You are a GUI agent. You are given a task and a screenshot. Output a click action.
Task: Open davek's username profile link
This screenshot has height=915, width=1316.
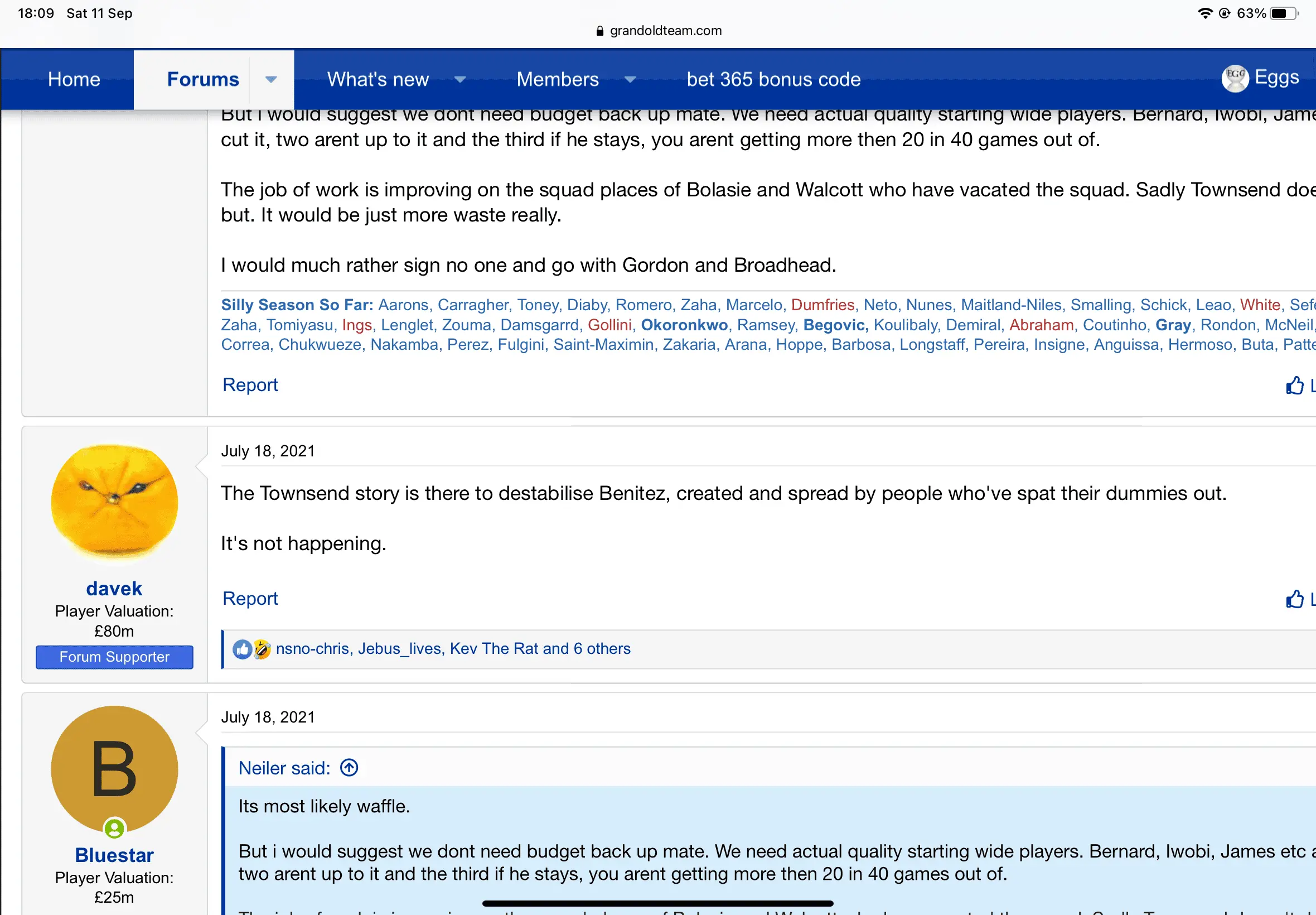click(114, 588)
